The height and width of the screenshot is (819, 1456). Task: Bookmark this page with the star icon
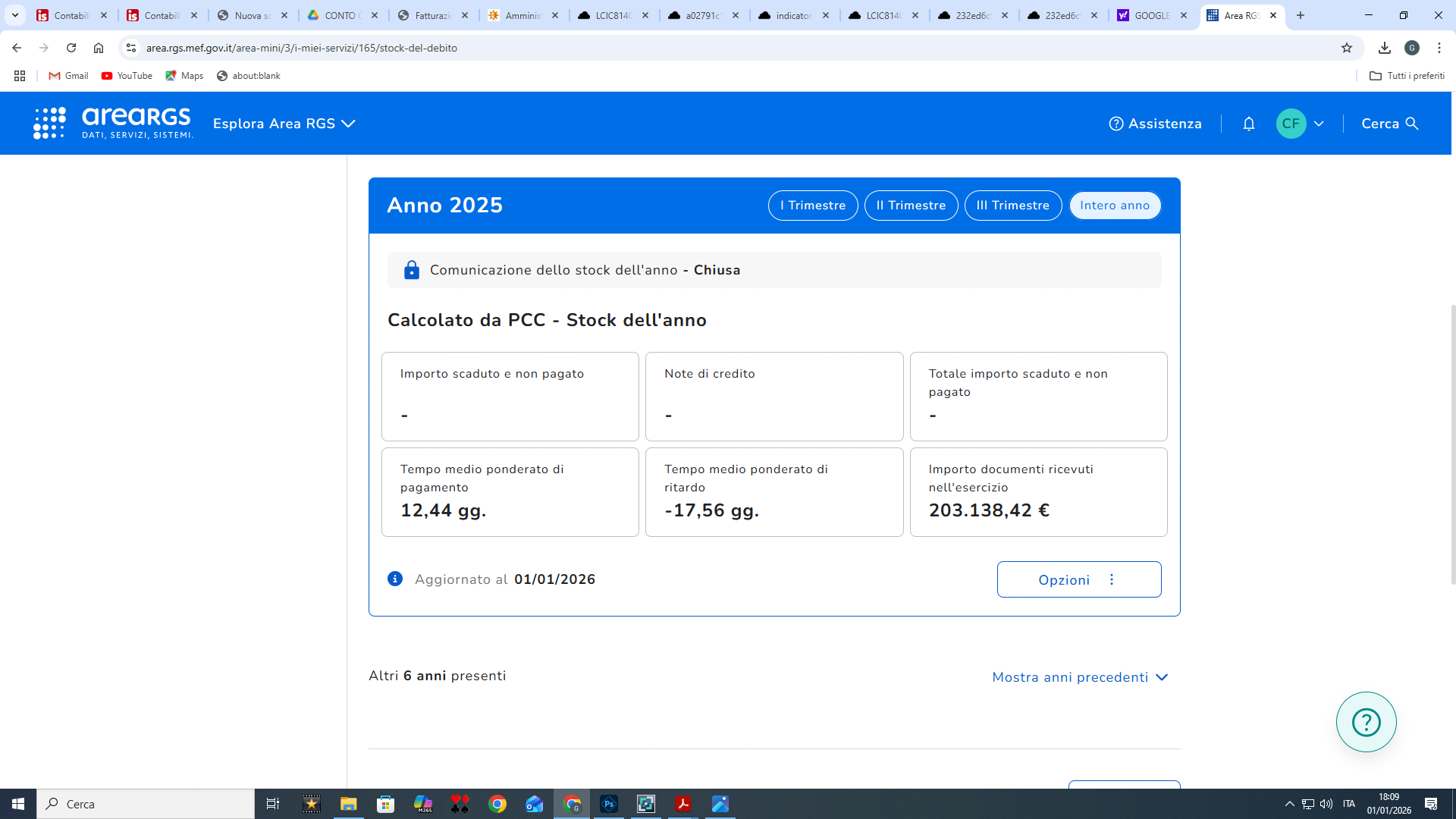pos(1346,48)
